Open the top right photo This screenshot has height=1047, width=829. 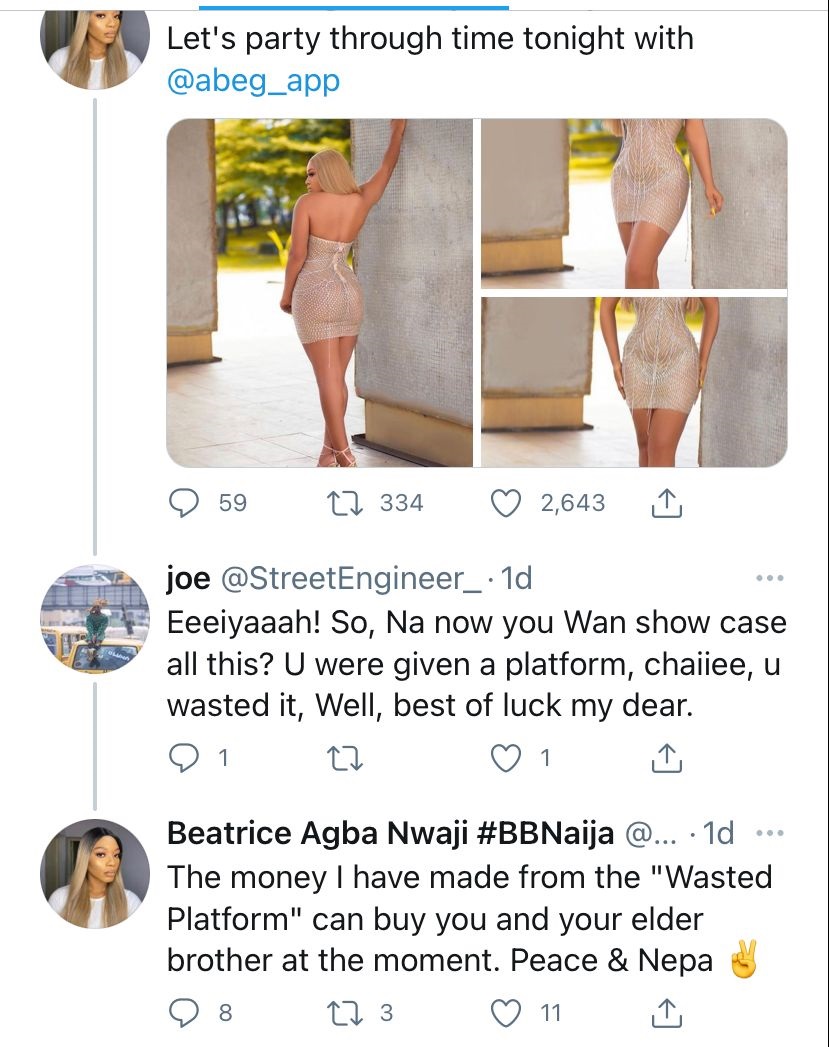pos(634,203)
